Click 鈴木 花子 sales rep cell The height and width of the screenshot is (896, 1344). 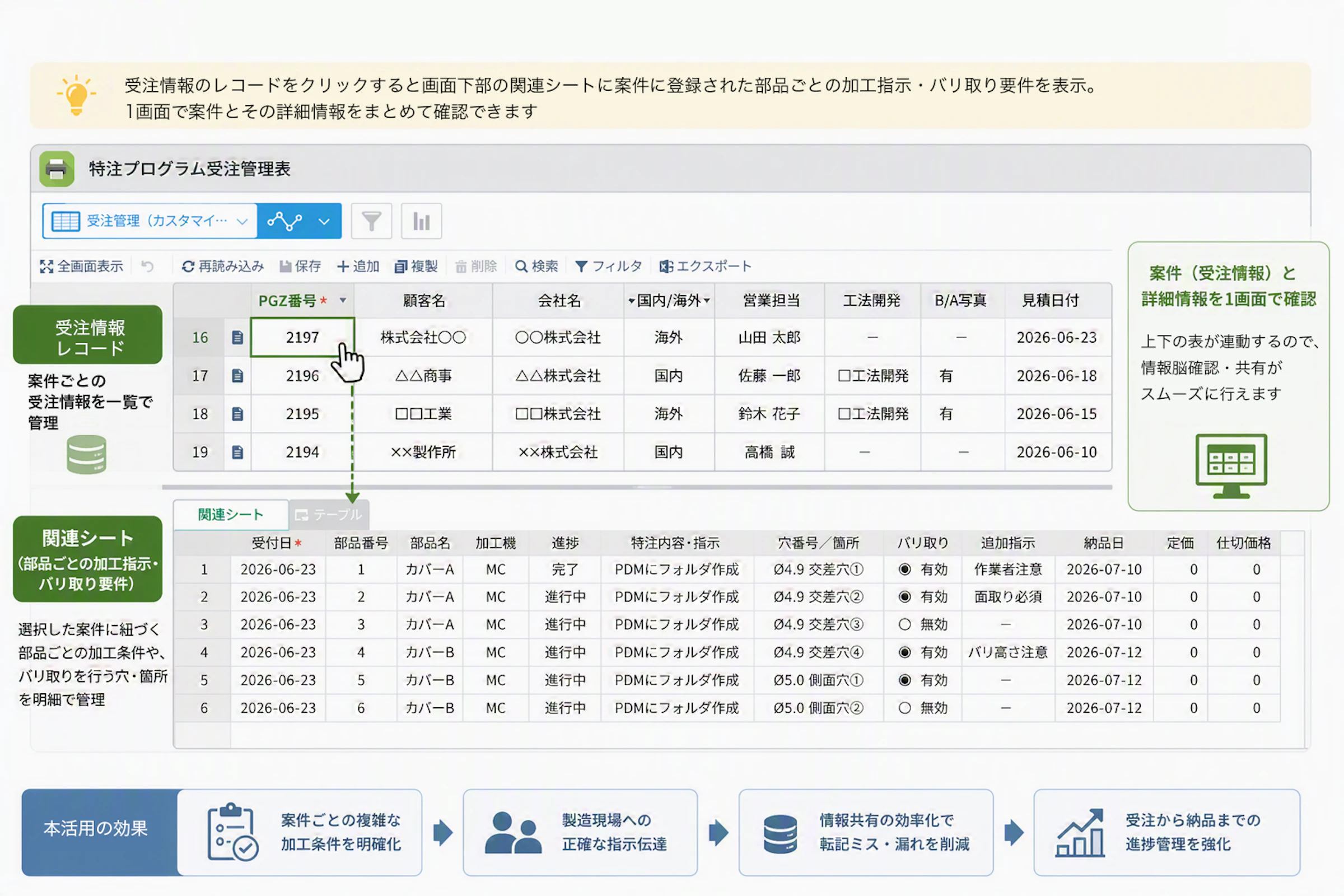[769, 414]
